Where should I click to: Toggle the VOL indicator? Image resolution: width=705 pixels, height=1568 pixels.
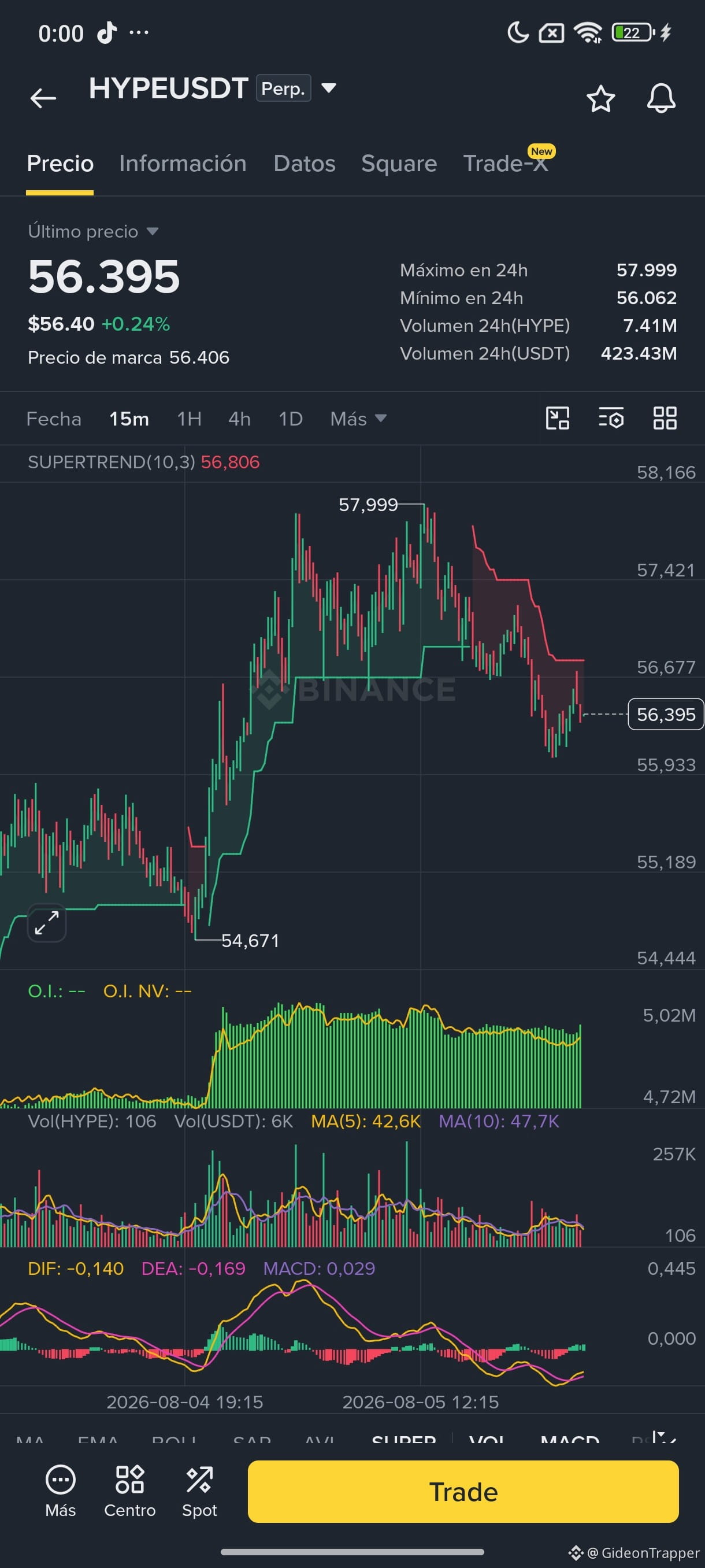487,1439
